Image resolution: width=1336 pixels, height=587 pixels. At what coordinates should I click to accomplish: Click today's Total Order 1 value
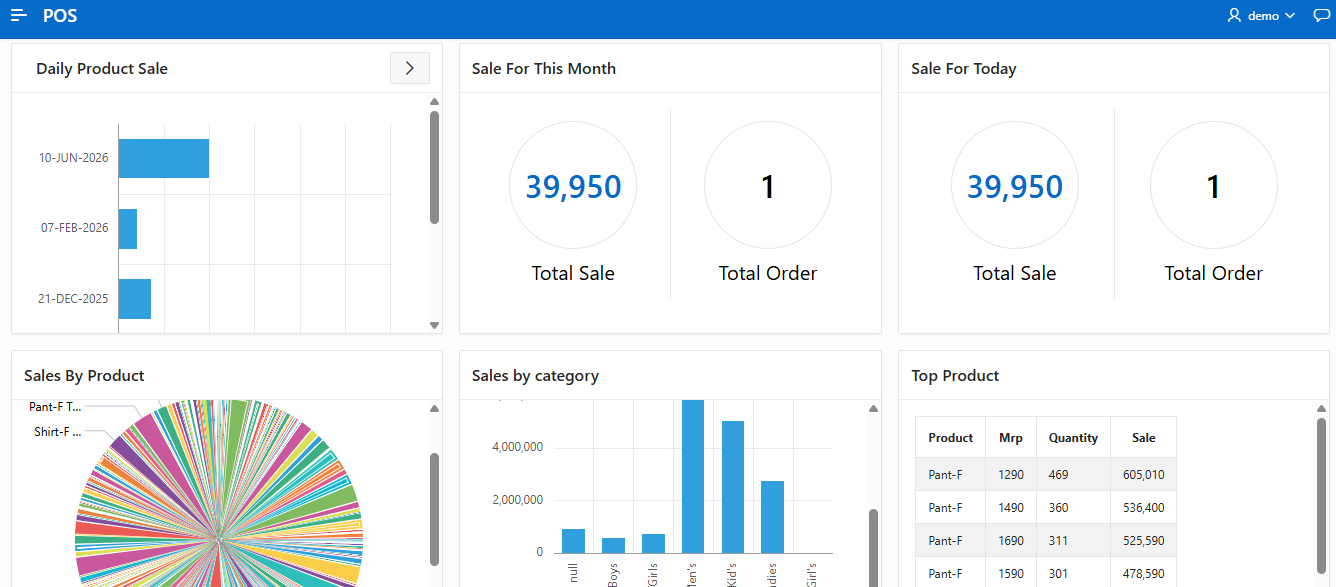tap(1214, 186)
